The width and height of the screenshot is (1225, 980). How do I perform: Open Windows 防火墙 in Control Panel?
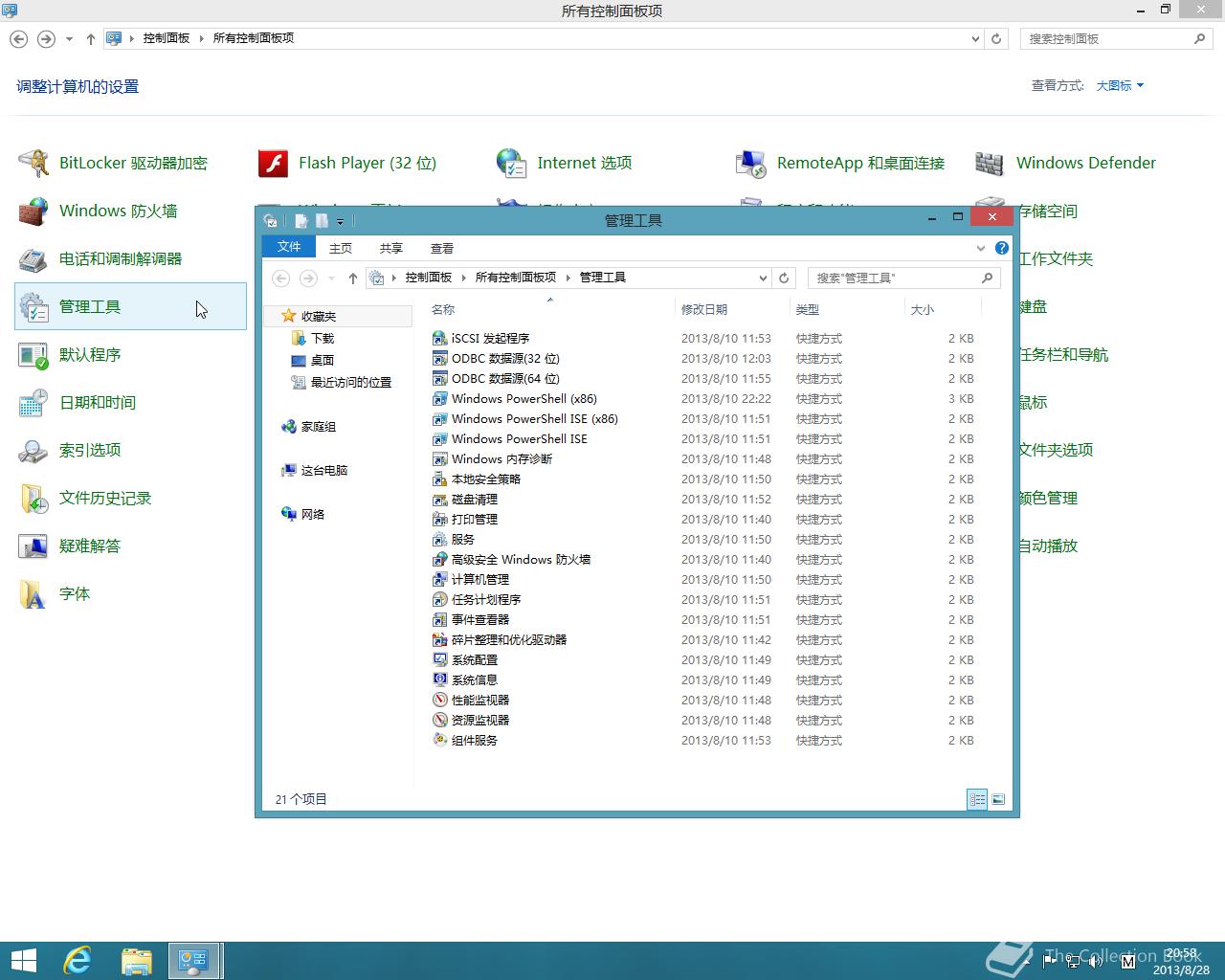coord(98,211)
